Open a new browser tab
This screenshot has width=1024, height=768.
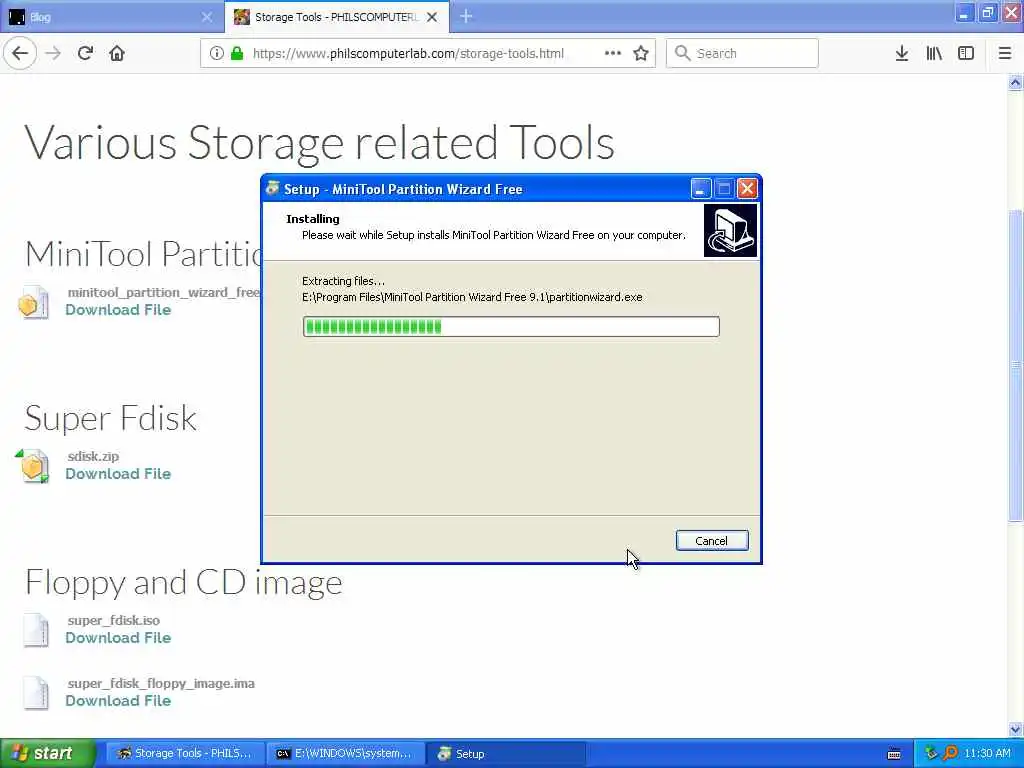coord(466,16)
